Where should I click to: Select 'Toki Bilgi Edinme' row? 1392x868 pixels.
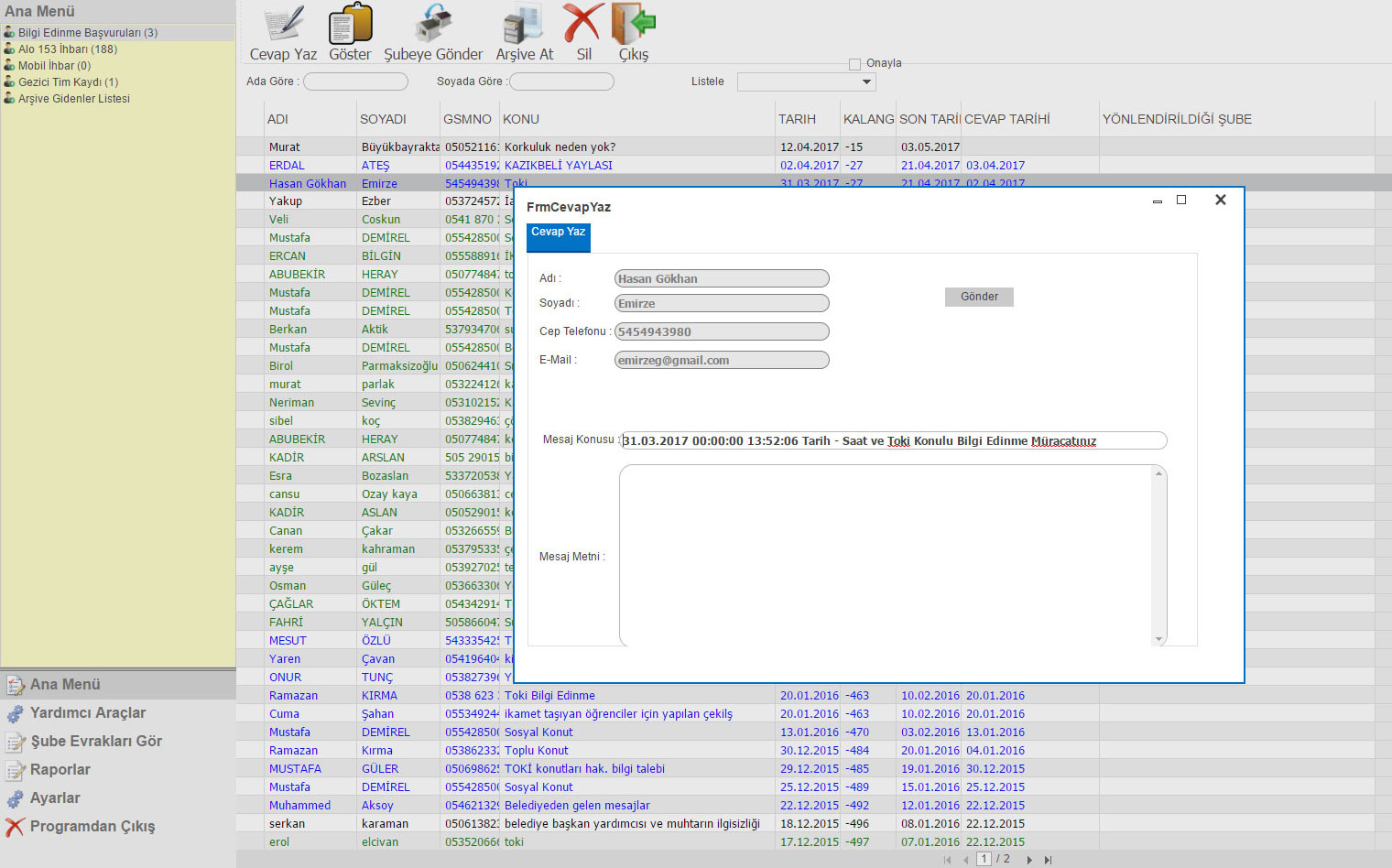pos(814,695)
